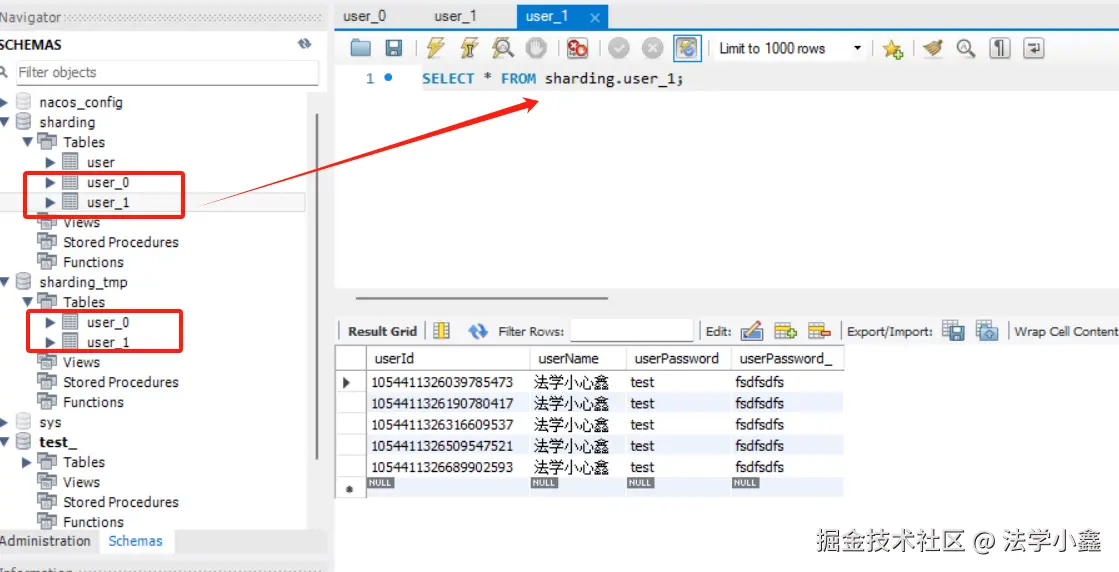
Task: Click the Result Grid button
Action: pos(383,332)
